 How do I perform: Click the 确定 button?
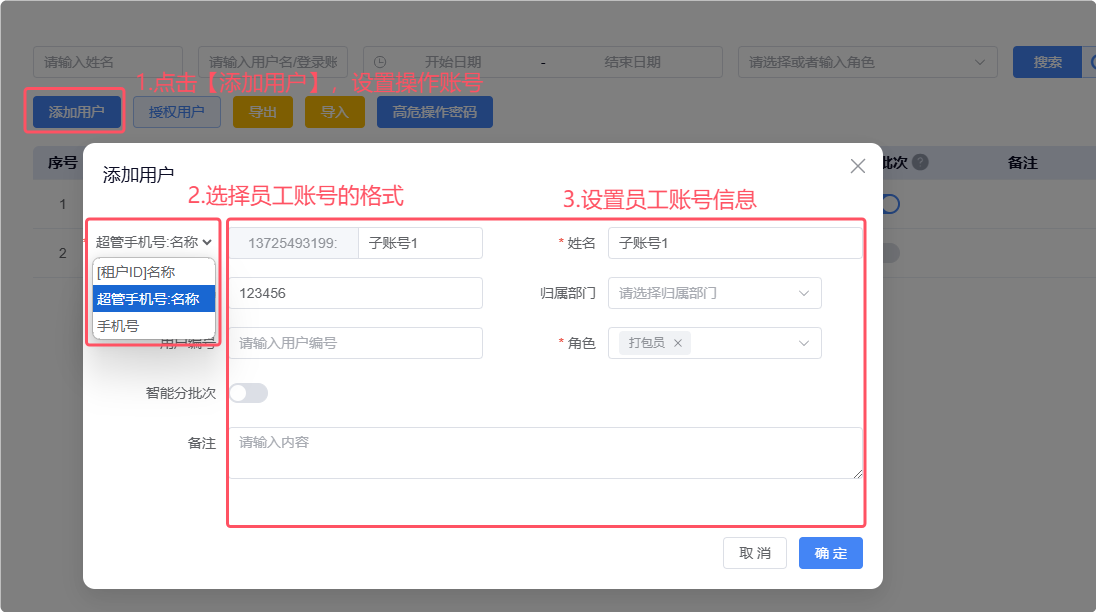click(830, 553)
